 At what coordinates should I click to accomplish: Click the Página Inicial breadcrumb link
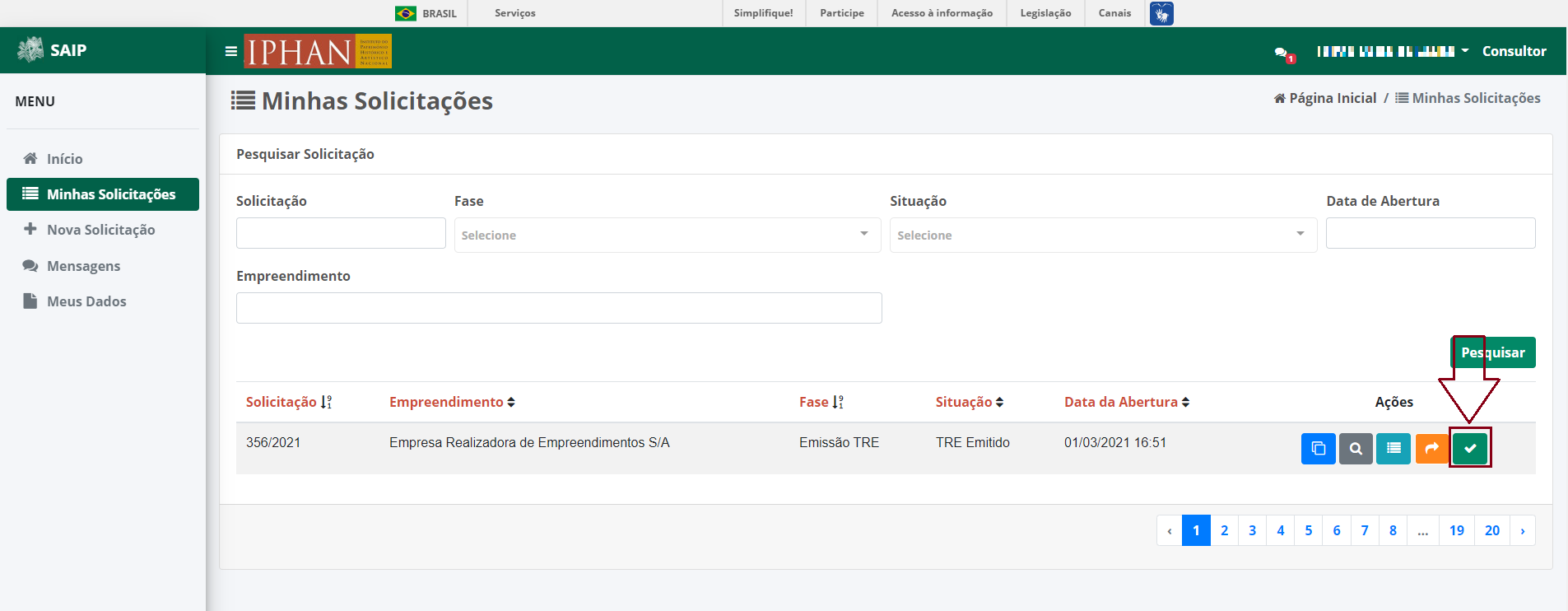point(1325,98)
